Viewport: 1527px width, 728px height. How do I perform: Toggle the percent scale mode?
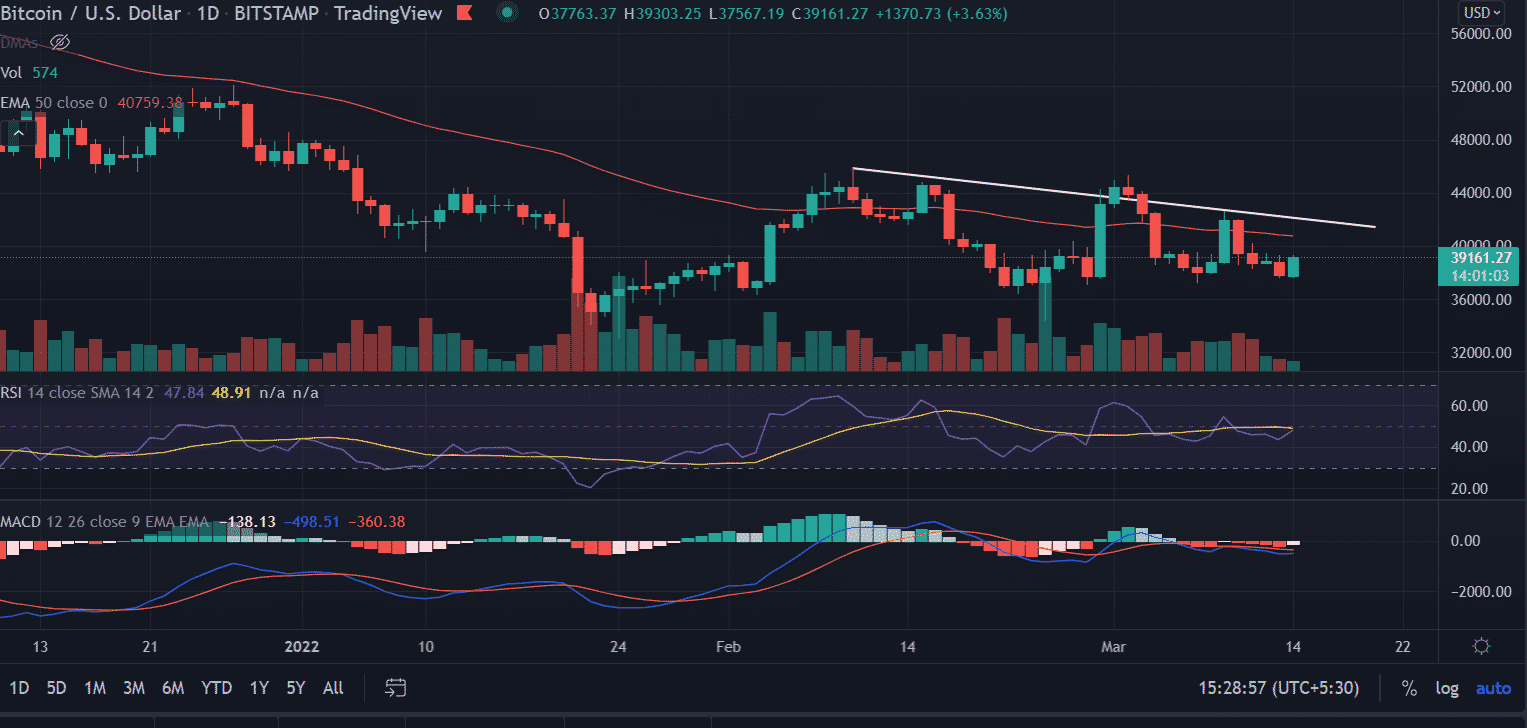click(1409, 688)
